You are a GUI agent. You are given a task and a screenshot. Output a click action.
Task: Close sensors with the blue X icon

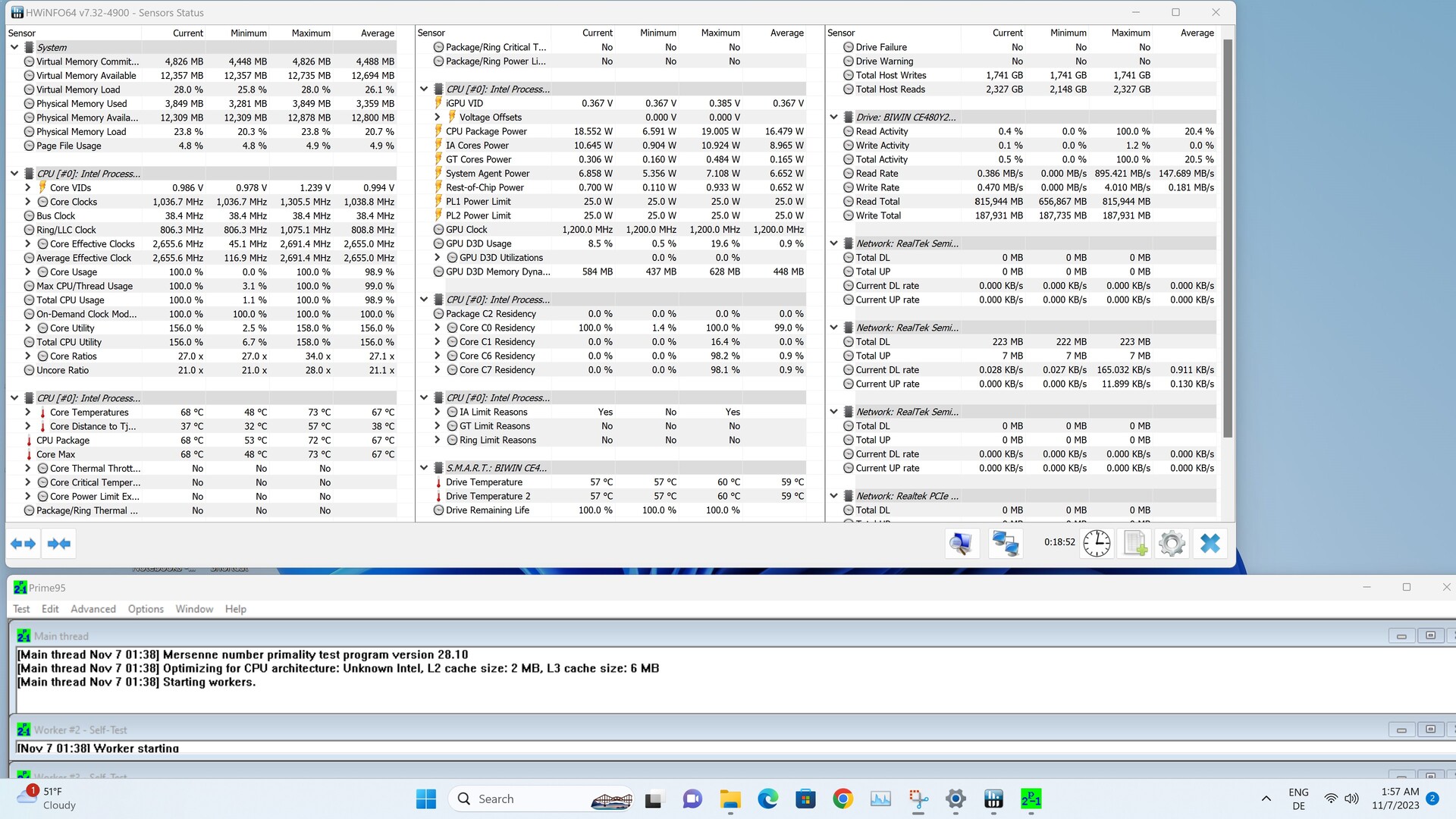[x=1210, y=543]
